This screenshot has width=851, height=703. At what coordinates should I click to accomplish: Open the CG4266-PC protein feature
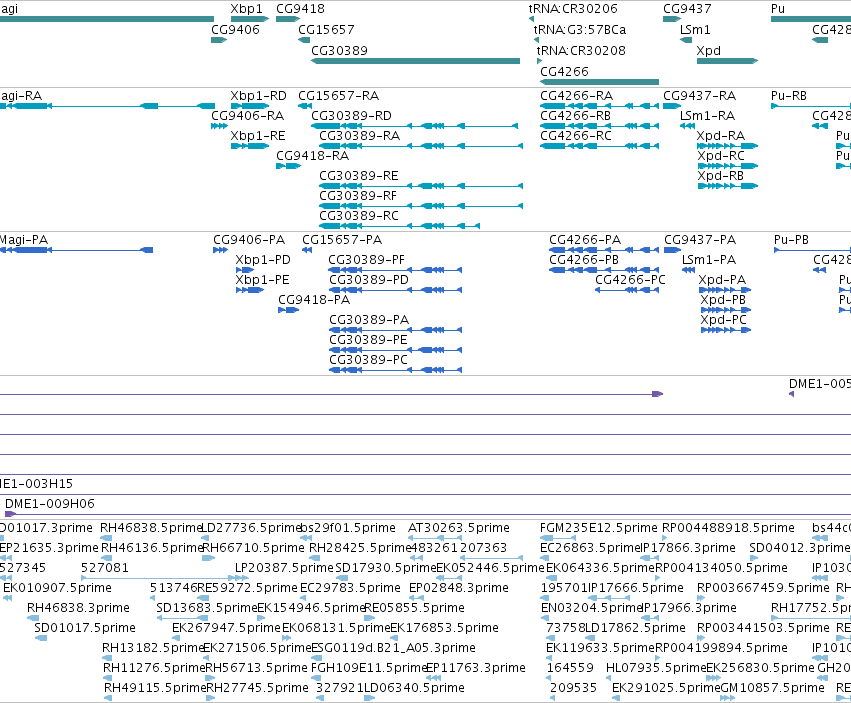point(627,290)
